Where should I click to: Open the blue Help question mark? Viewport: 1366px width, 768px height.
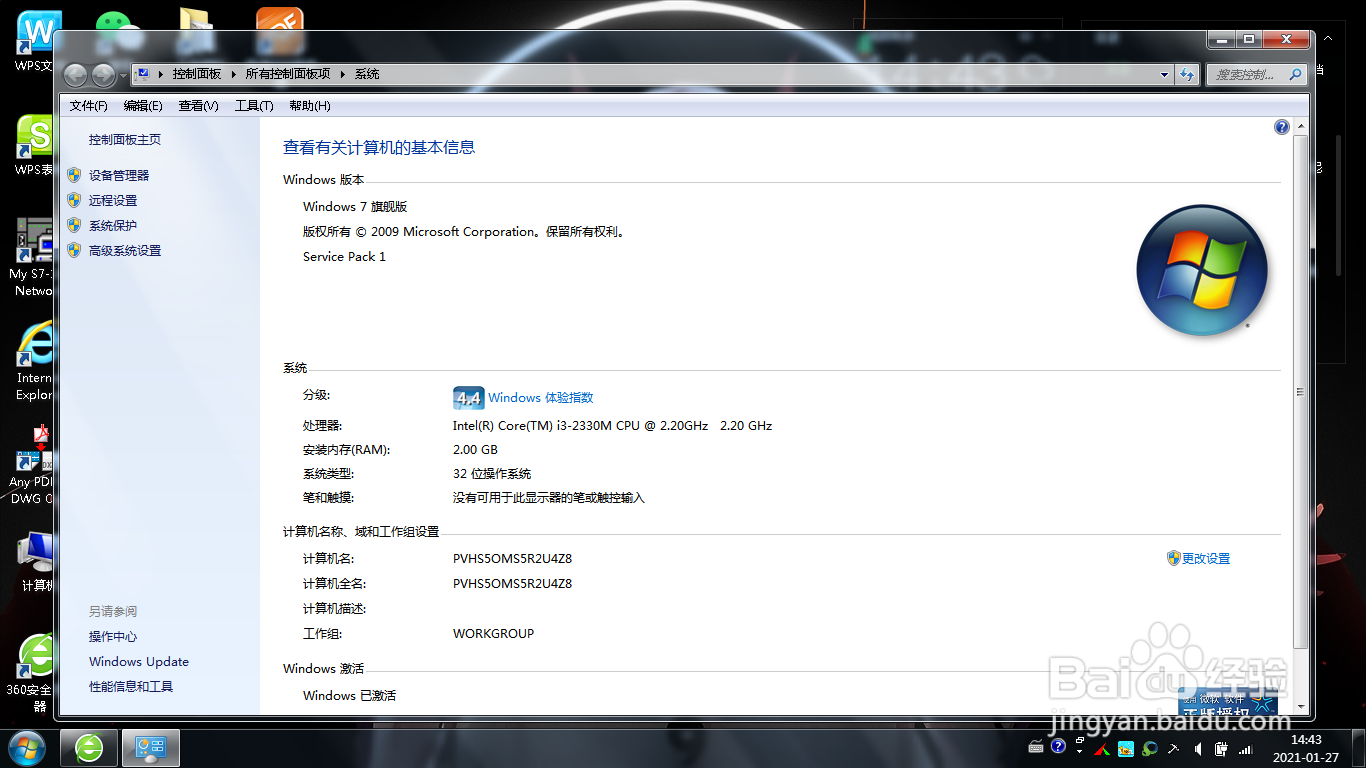point(1282,127)
